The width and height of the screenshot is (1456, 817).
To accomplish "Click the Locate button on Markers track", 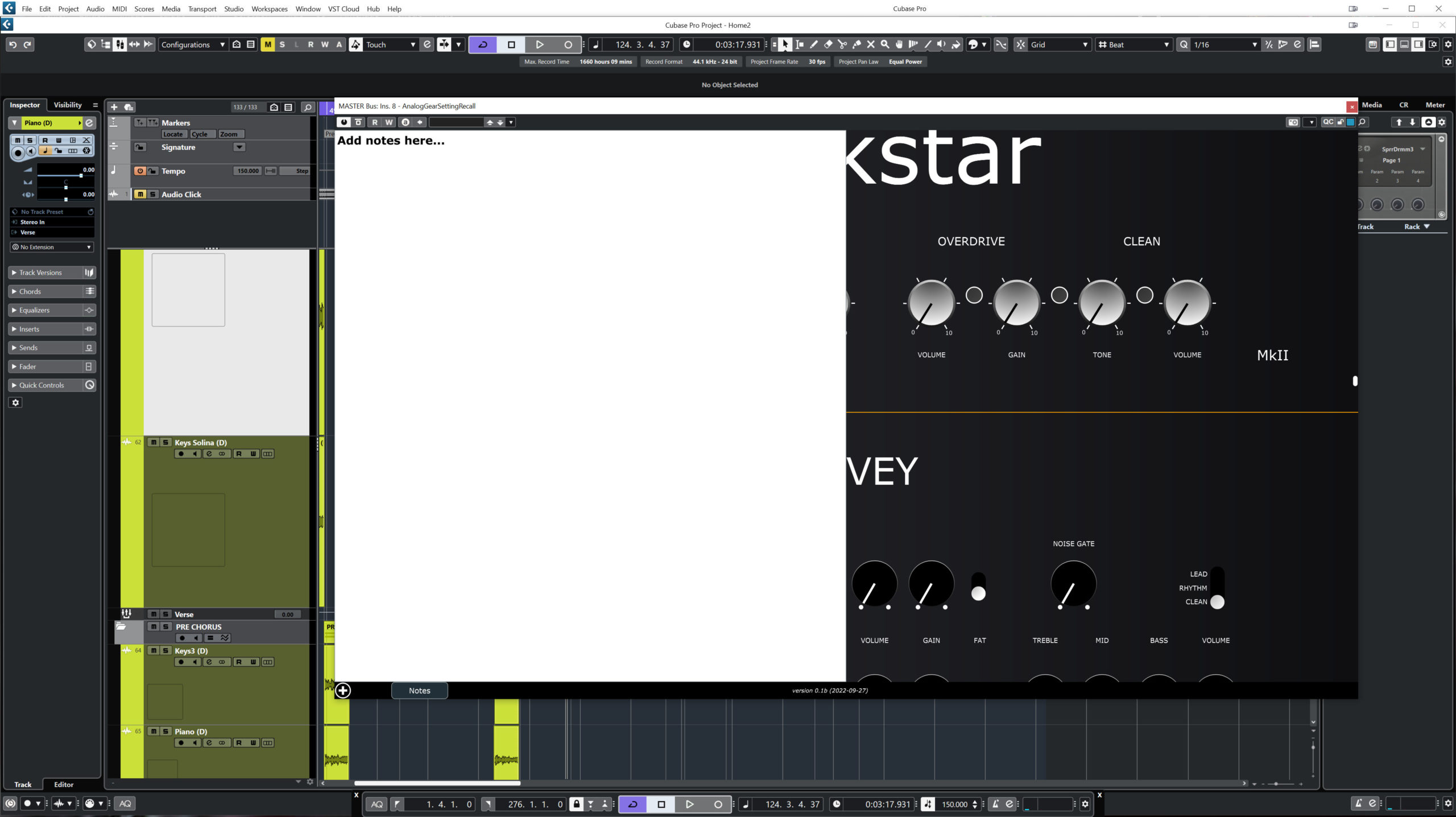I will point(173,134).
